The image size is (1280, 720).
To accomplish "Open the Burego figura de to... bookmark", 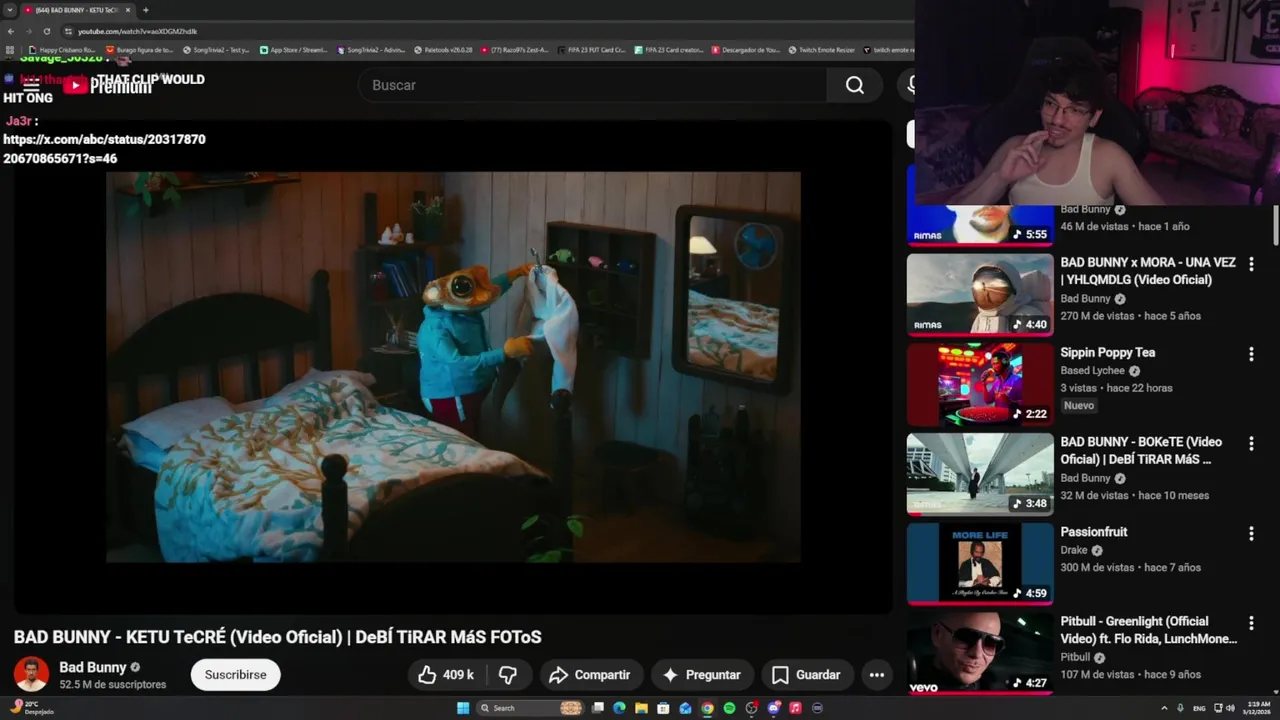I will pyautogui.click(x=139, y=49).
